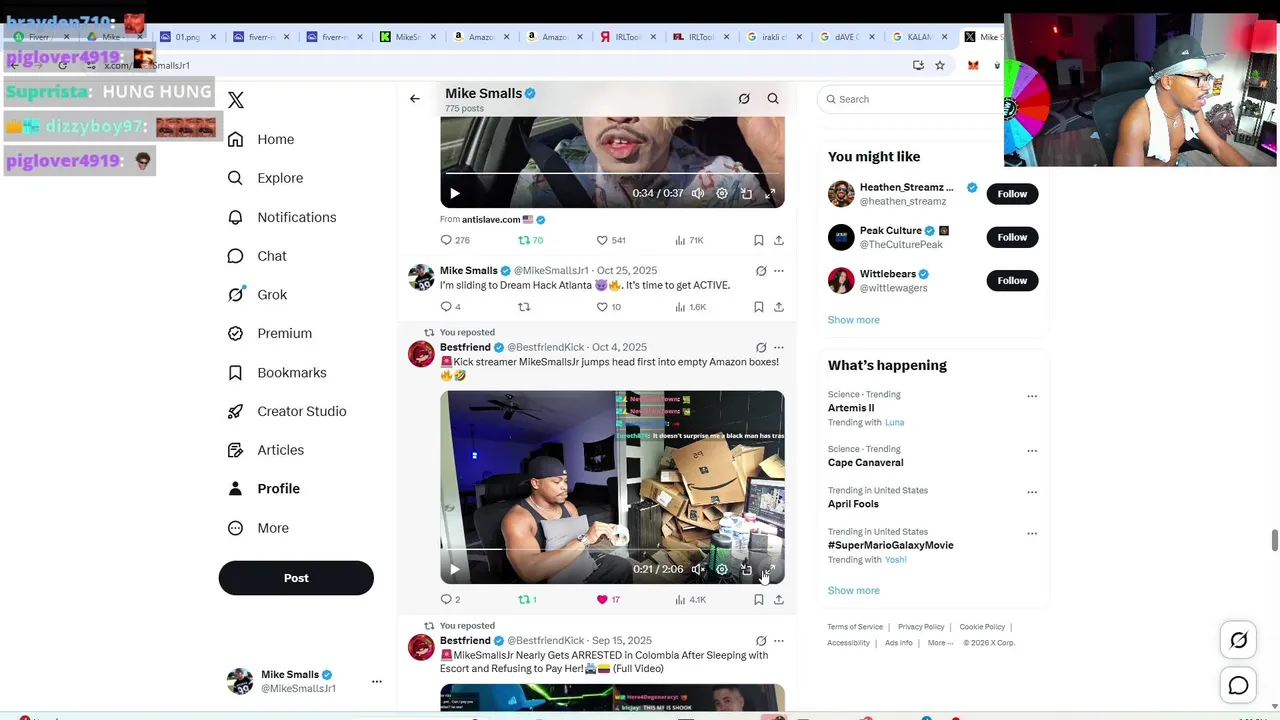Open Home in X sidebar
1280x720 pixels.
pyautogui.click(x=261, y=139)
